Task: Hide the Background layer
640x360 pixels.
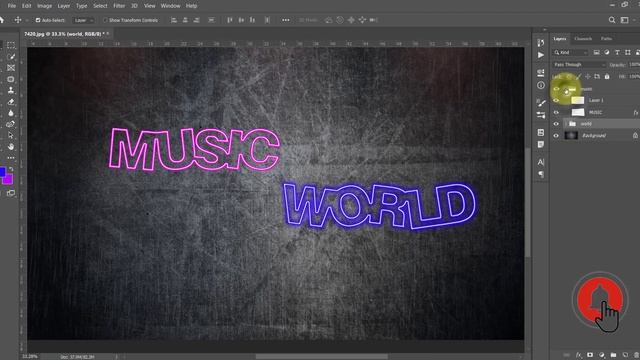Action: coord(556,136)
